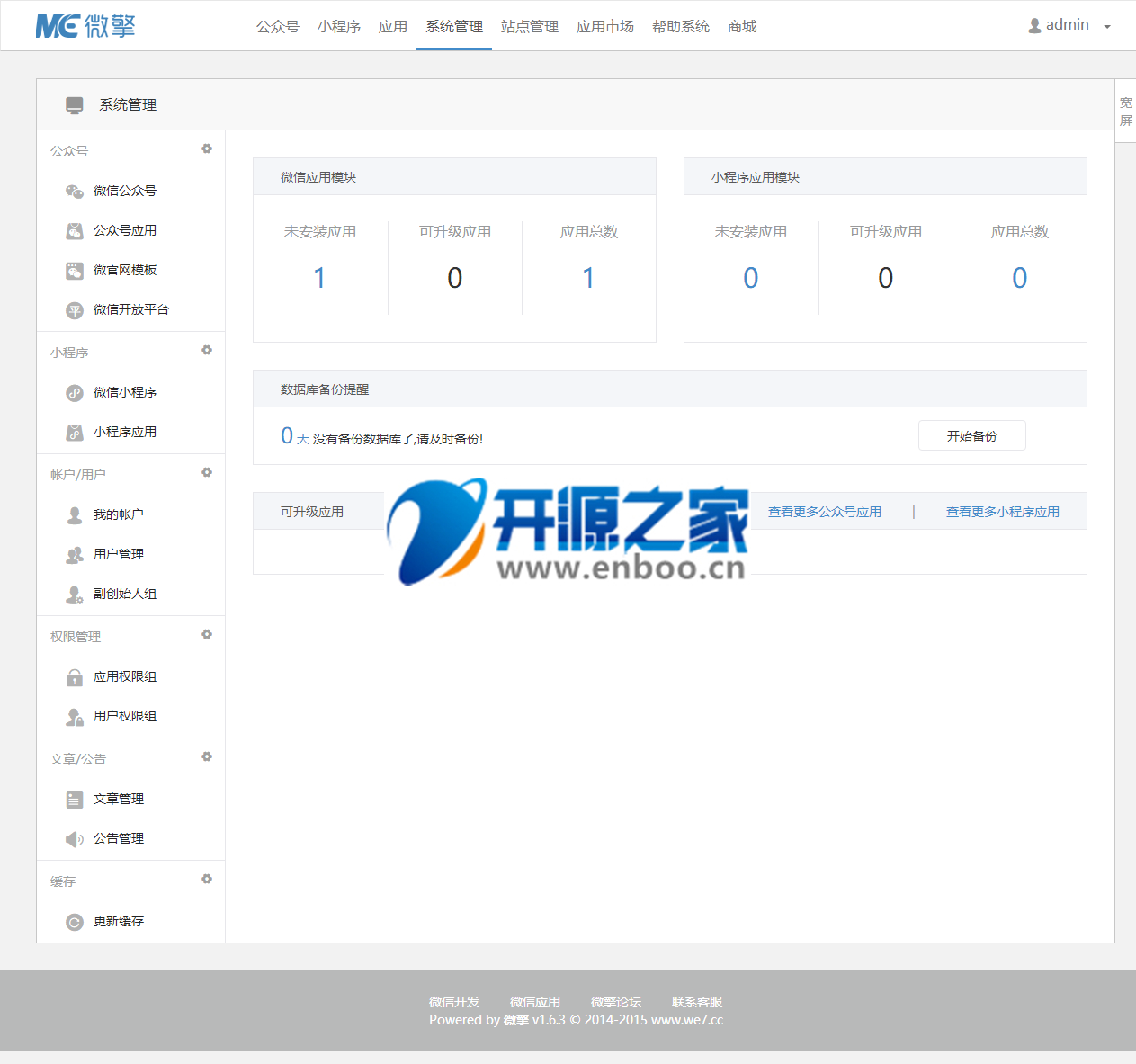Click the 查看更多小程序应用 link
1136x1064 pixels.
pos(1003,512)
